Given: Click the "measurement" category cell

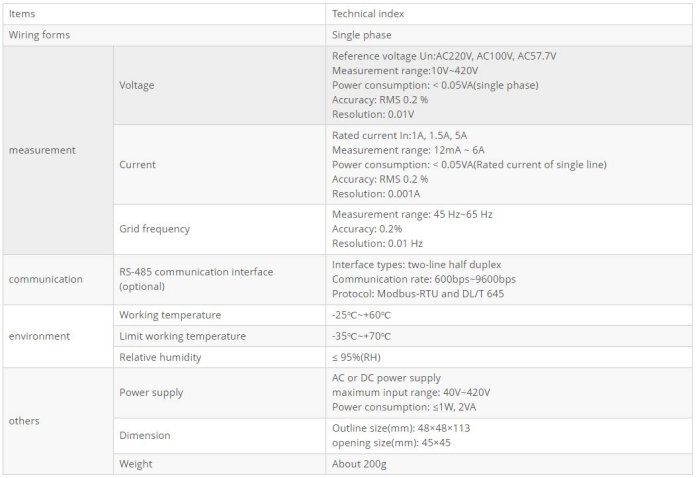Looking at the screenshot, I should pyautogui.click(x=42, y=150).
